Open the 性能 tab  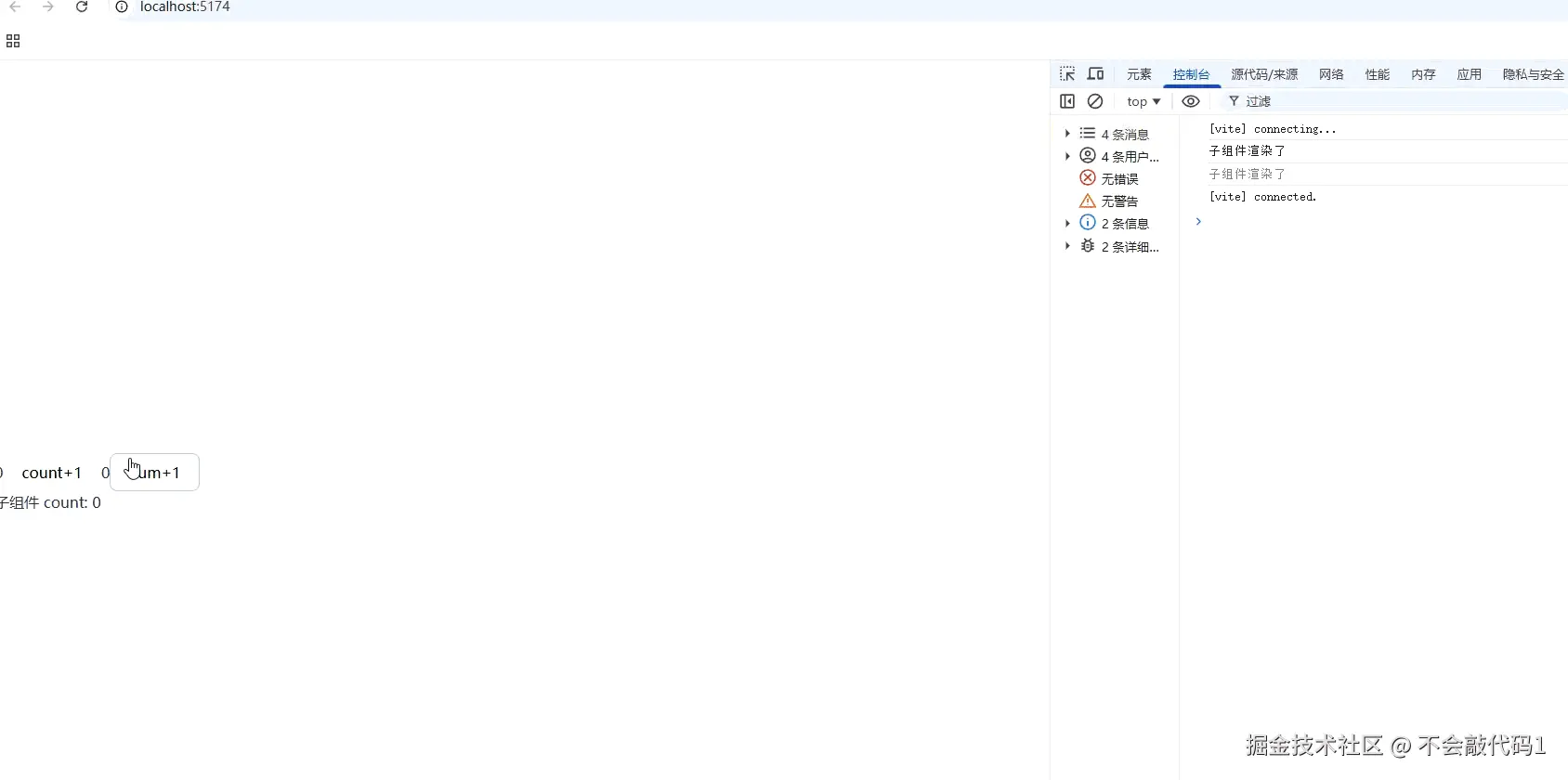click(x=1378, y=74)
